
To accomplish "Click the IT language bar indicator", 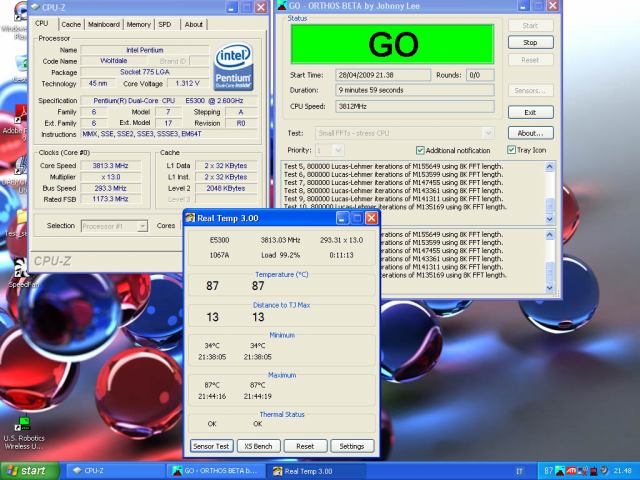I will [519, 471].
